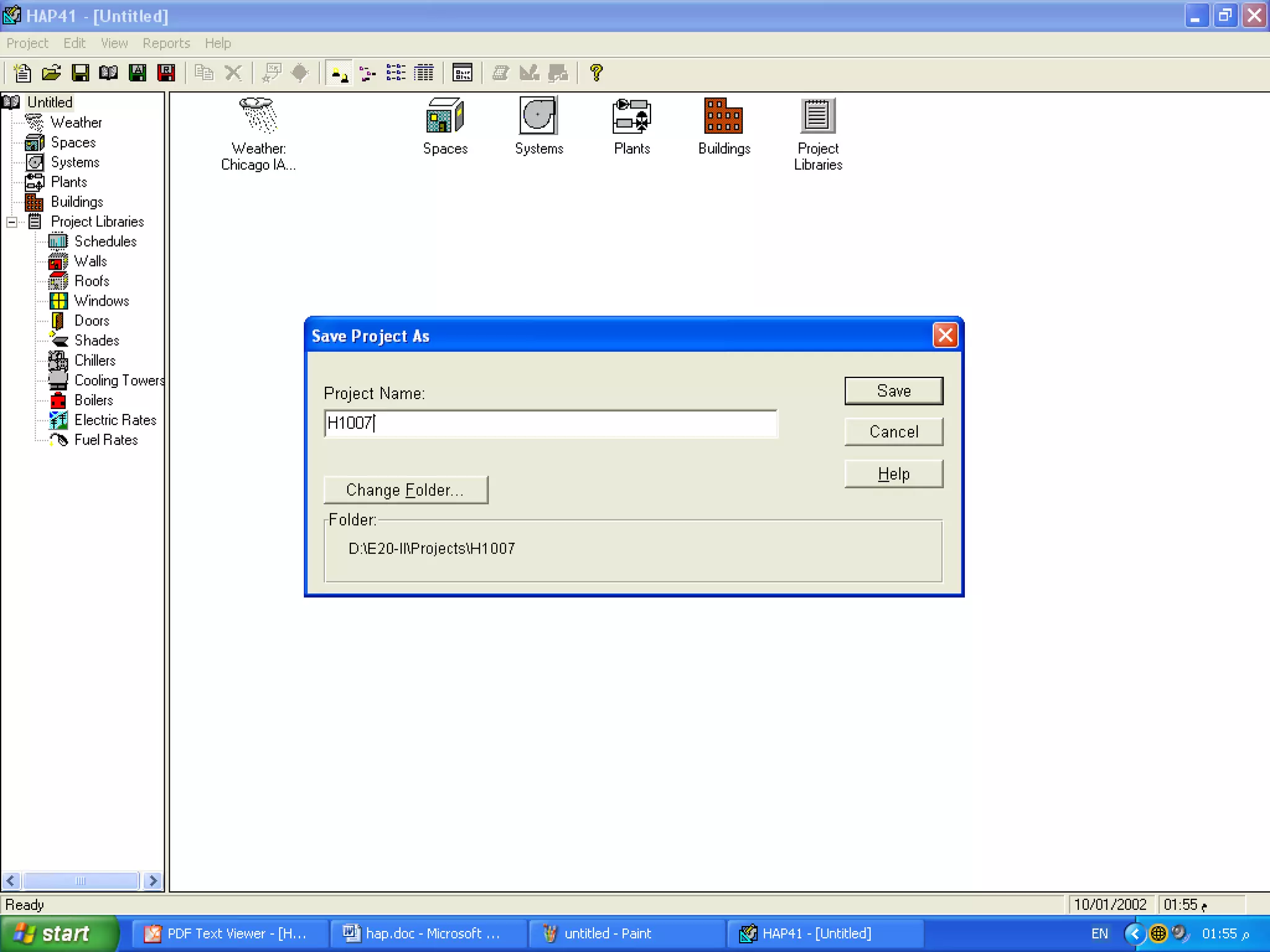This screenshot has height=952, width=1270.
Task: Click the Project Name text field
Action: 550,423
